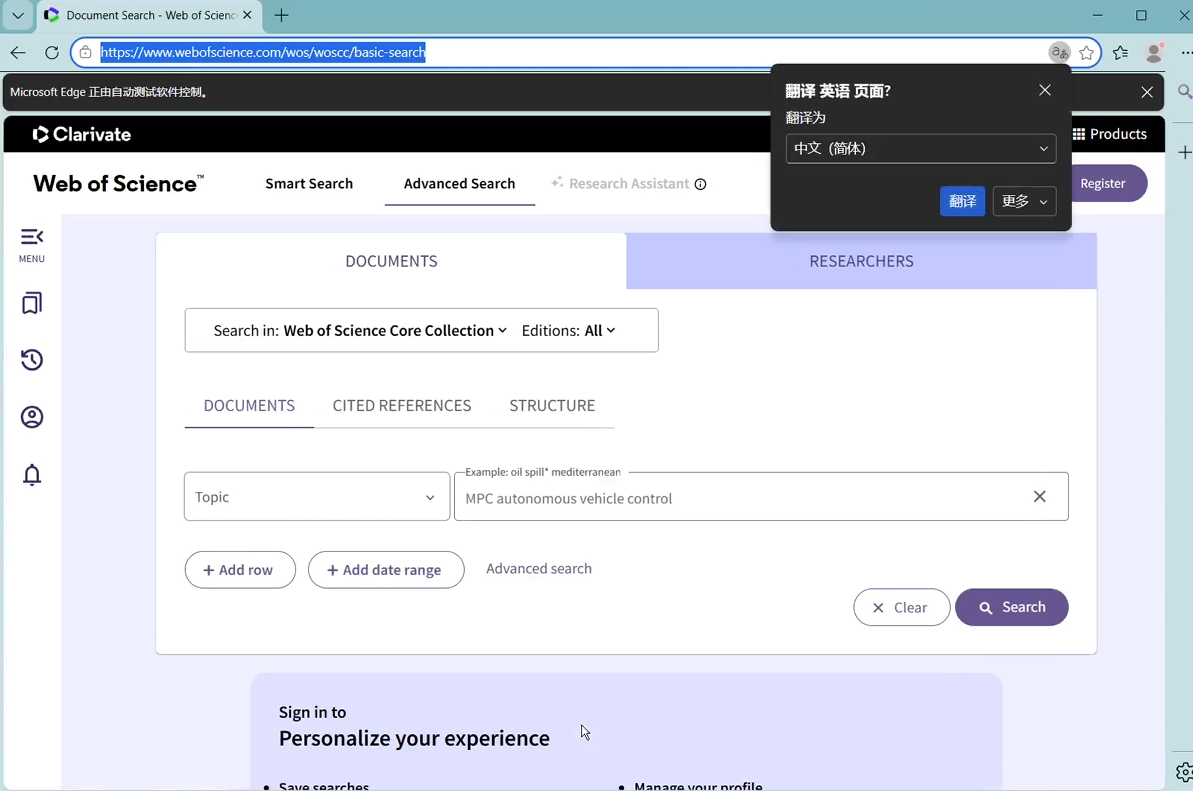This screenshot has width=1193, height=791.
Task: Switch to Smart Search
Action: [309, 184]
